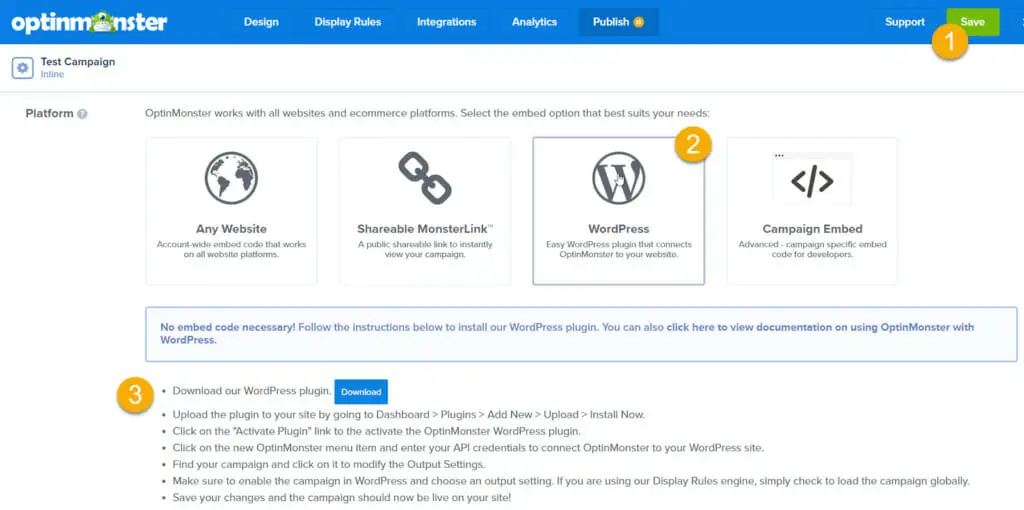Screen dimensions: 1024x510
Task: Click the WordPress logo icon
Action: click(618, 178)
